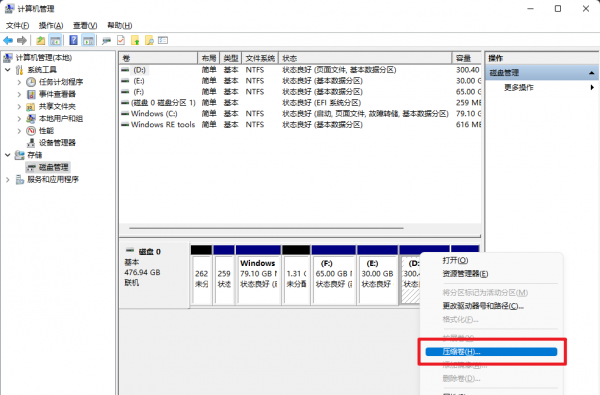This screenshot has height=395, width=600.
Task: Open the Action (操作) menu
Action: 51,26
